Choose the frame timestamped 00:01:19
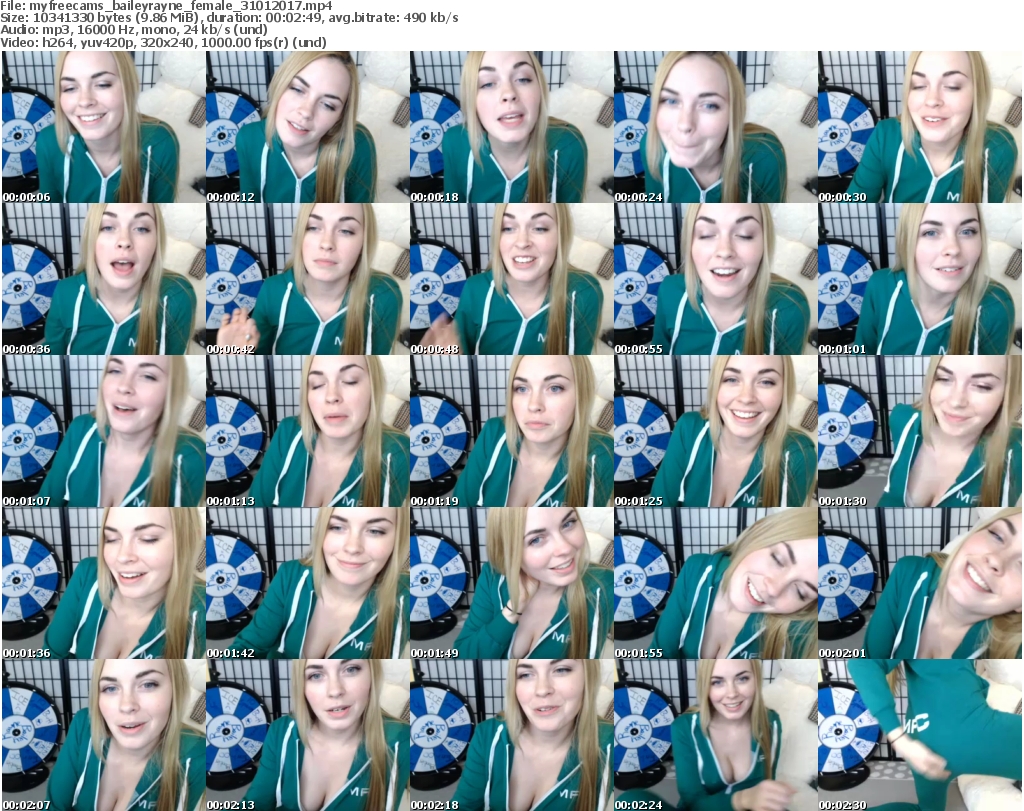 point(511,431)
